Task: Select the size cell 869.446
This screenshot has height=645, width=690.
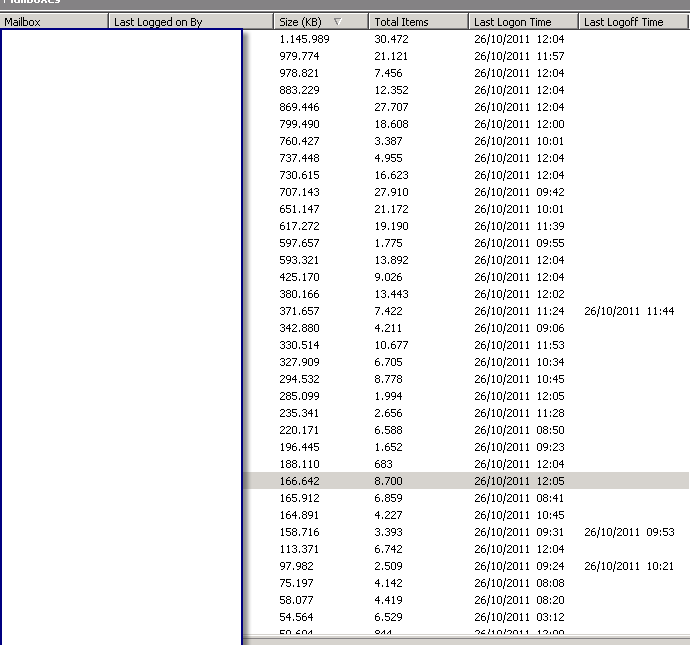Action: pos(299,107)
